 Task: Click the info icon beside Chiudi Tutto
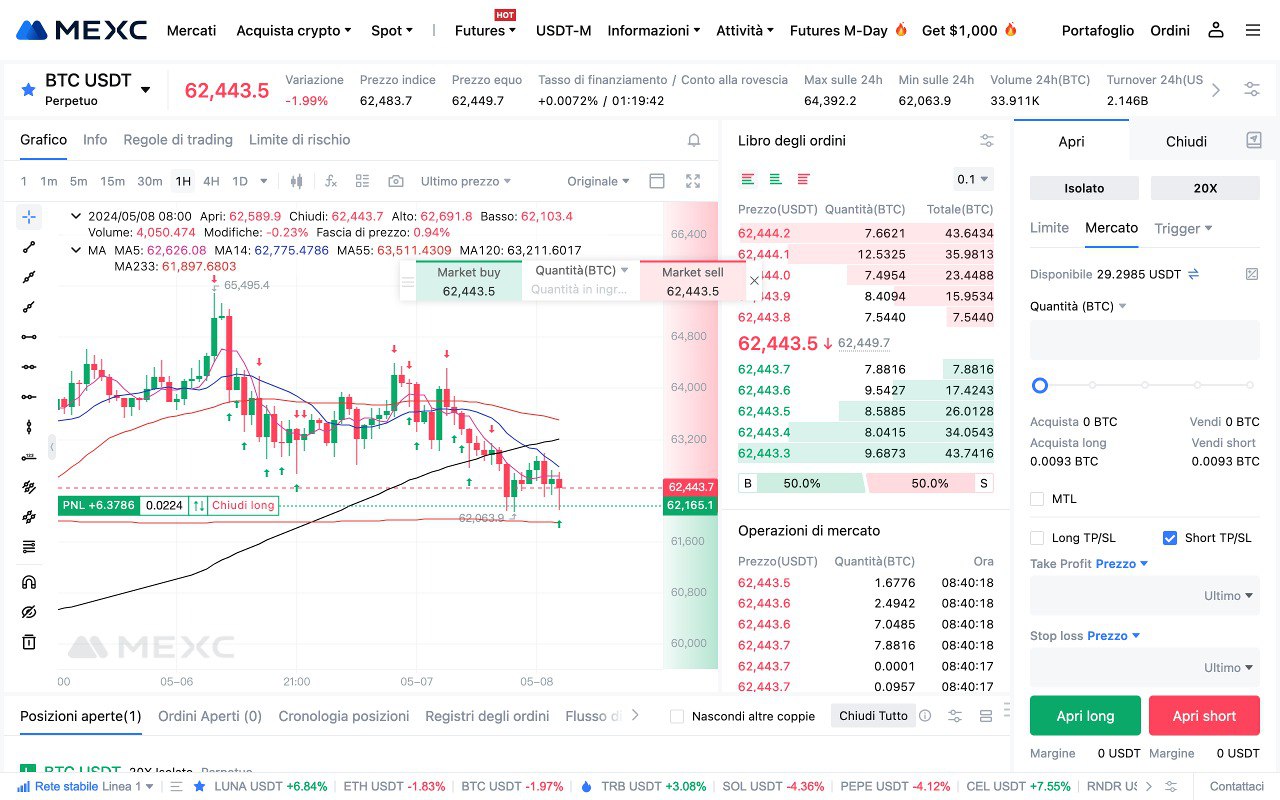coord(925,716)
